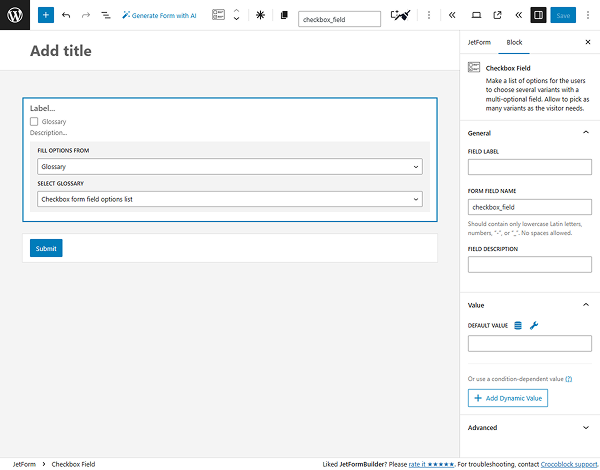This screenshot has height=470, width=600.
Task: Click the Redo arrow icon
Action: [86, 15]
